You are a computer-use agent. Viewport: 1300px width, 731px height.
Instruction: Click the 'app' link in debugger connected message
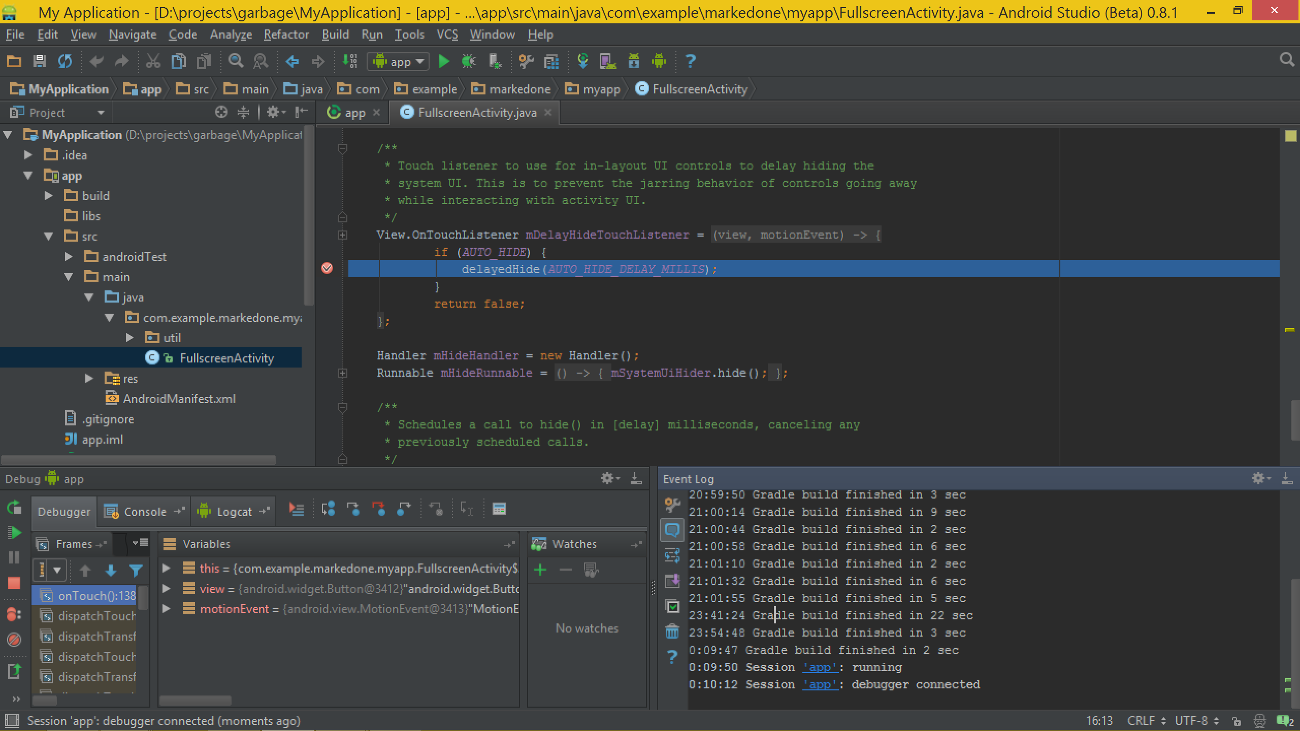point(820,685)
